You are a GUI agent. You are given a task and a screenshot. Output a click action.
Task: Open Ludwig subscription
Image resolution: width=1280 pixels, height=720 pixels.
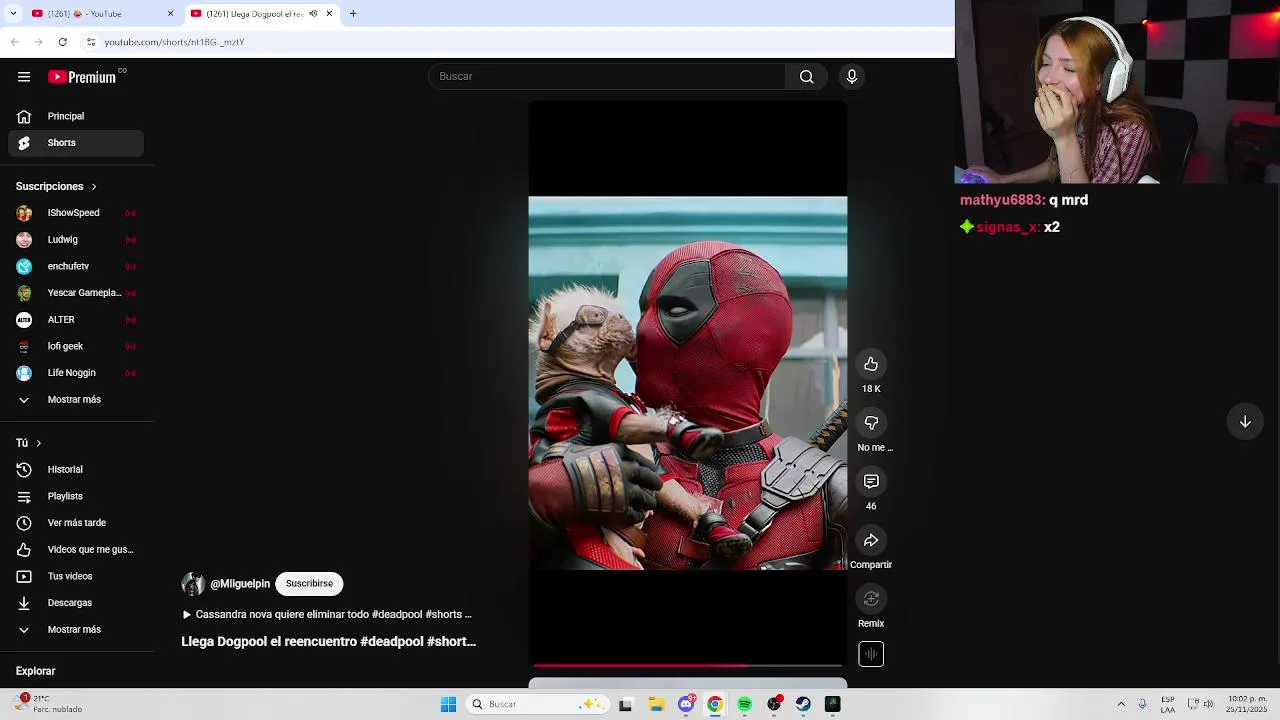(x=76, y=240)
